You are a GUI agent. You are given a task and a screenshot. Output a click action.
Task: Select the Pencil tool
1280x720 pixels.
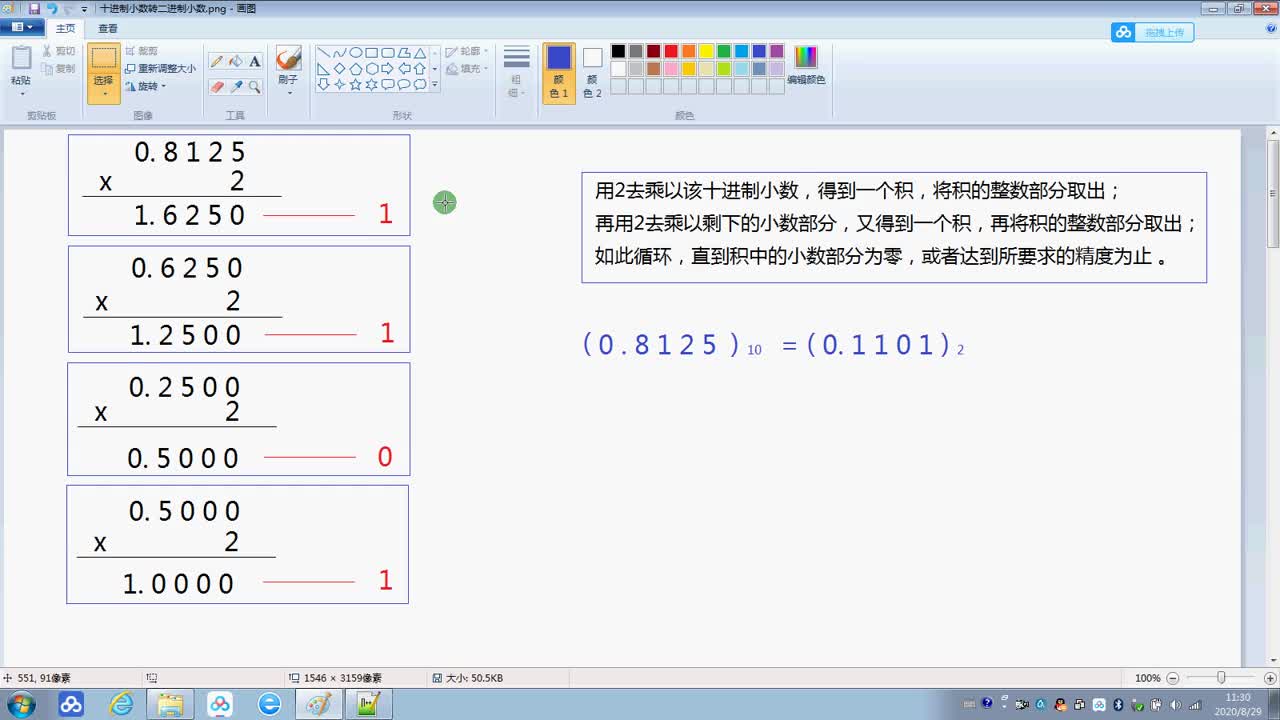(217, 61)
